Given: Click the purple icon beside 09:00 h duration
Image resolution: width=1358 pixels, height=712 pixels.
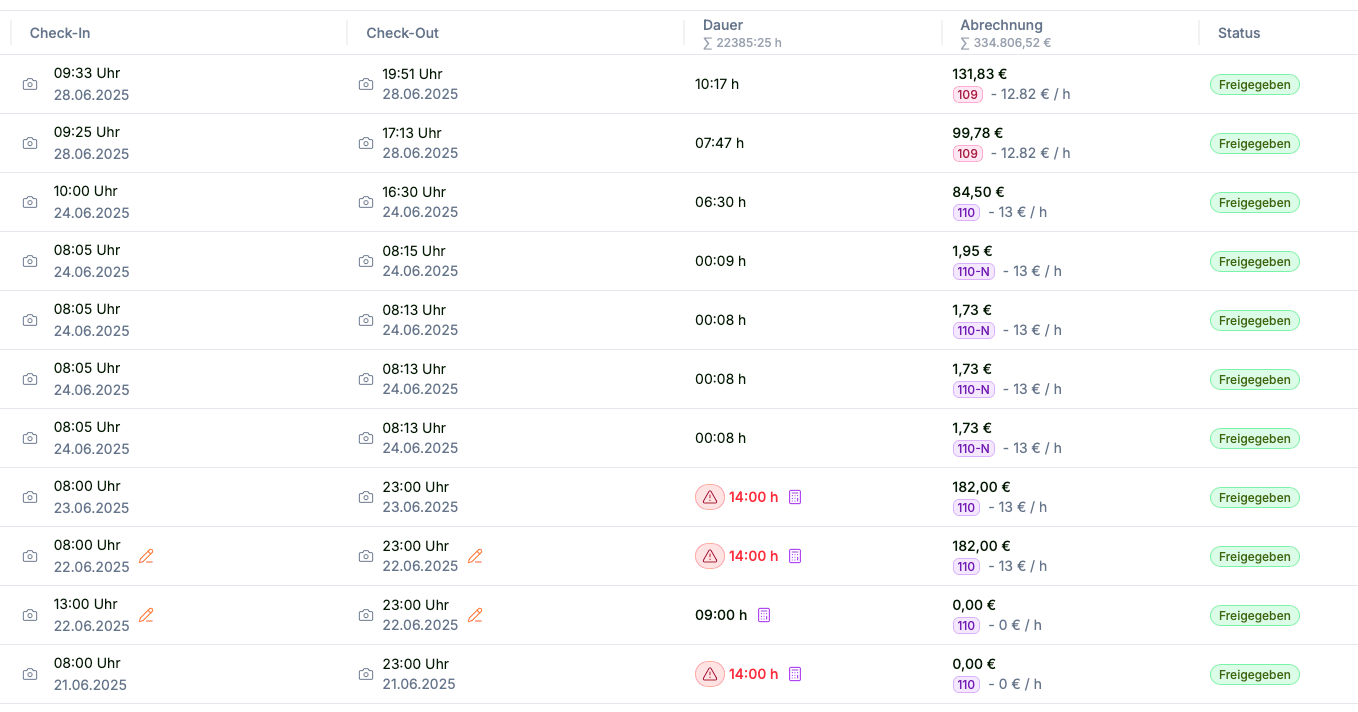Looking at the screenshot, I should tap(764, 615).
